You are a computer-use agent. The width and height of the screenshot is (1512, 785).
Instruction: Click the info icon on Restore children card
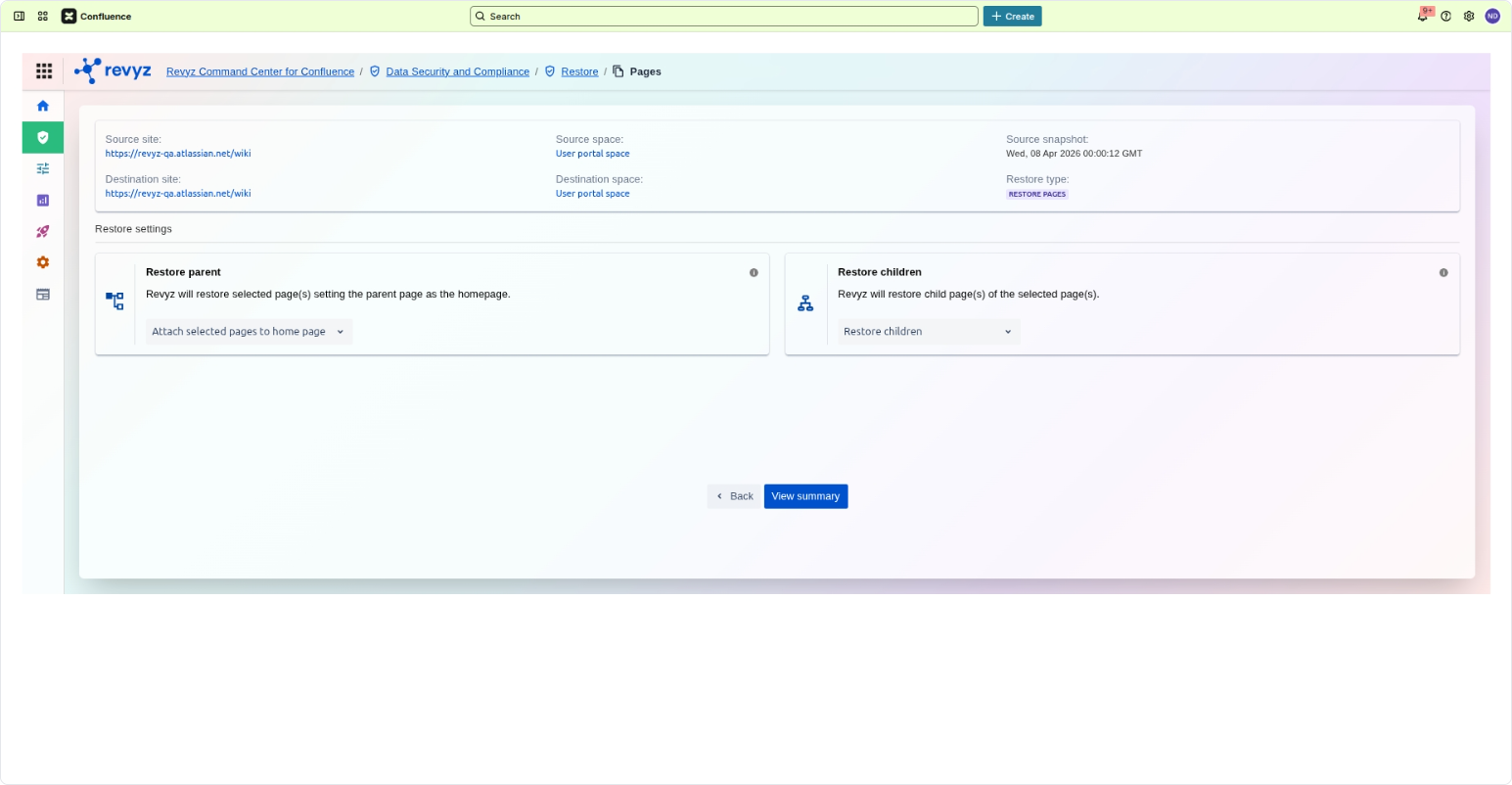(x=1443, y=273)
